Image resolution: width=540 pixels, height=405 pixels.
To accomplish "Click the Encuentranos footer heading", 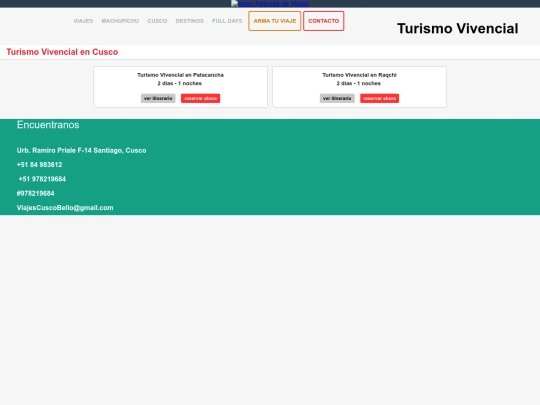I will pyautogui.click(x=48, y=125).
